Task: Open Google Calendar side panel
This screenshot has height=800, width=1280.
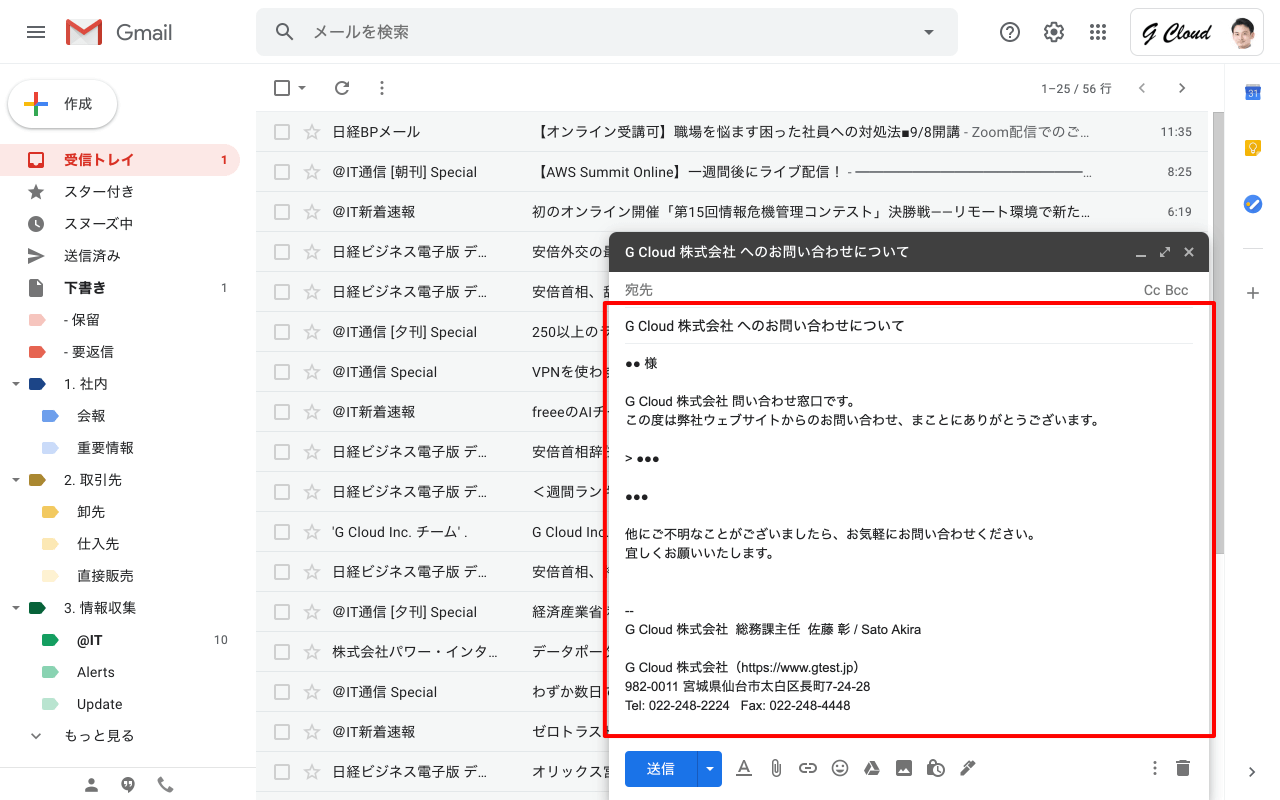Action: [1252, 92]
